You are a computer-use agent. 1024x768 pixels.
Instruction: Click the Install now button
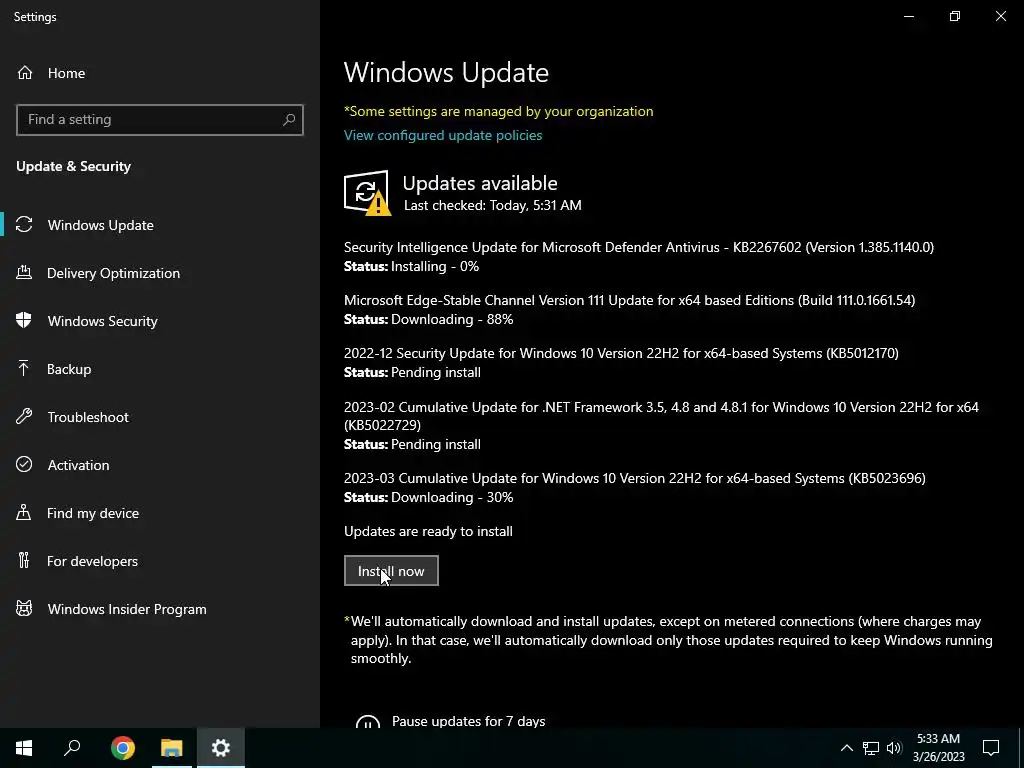coord(391,571)
